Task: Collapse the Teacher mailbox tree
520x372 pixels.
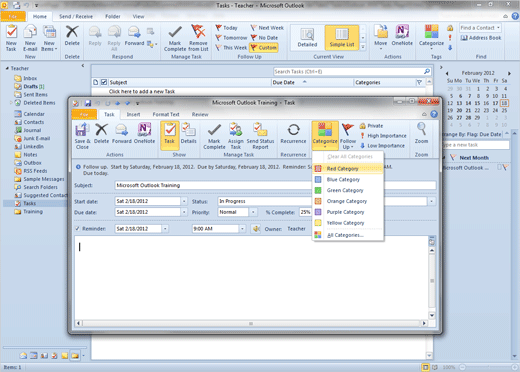Action: click(7, 68)
